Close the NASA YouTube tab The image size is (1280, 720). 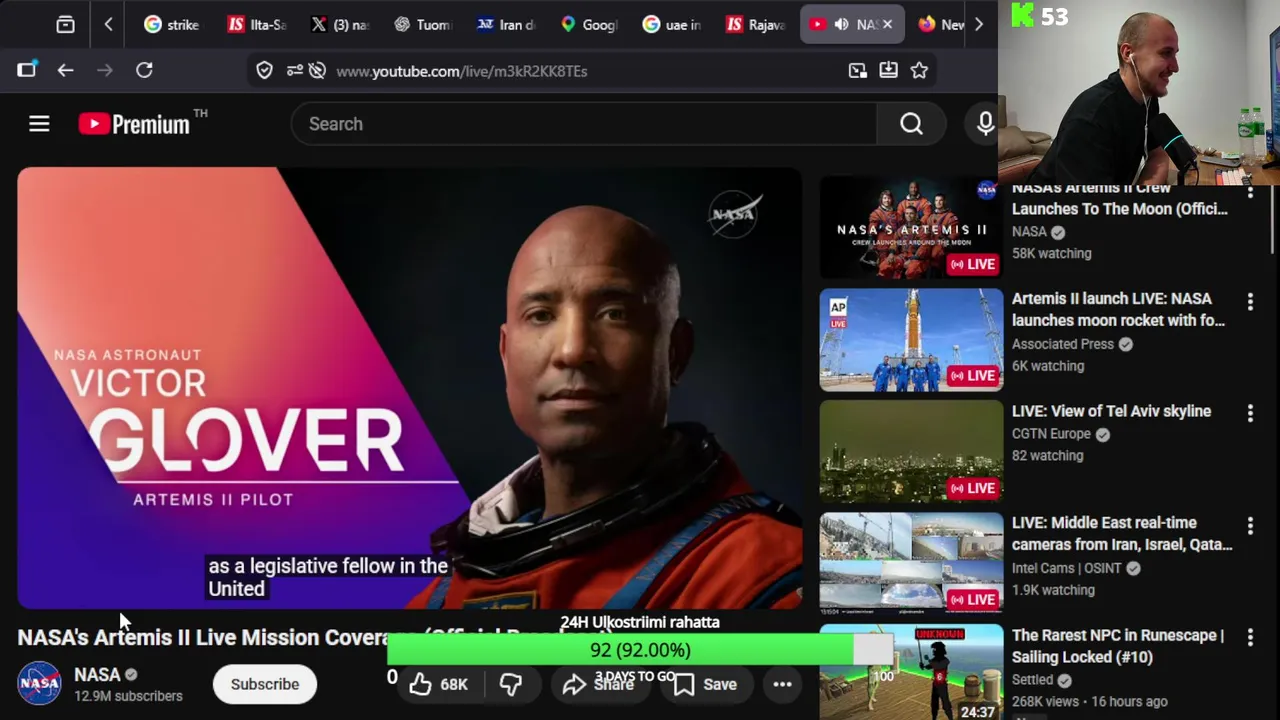(887, 24)
